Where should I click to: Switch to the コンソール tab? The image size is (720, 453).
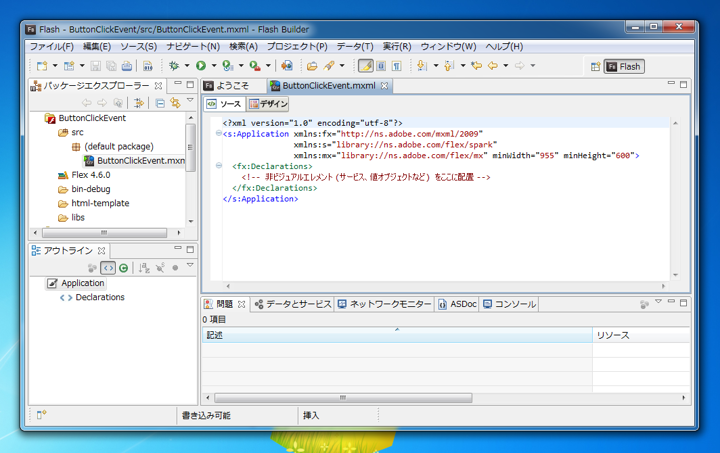pyautogui.click(x=510, y=304)
